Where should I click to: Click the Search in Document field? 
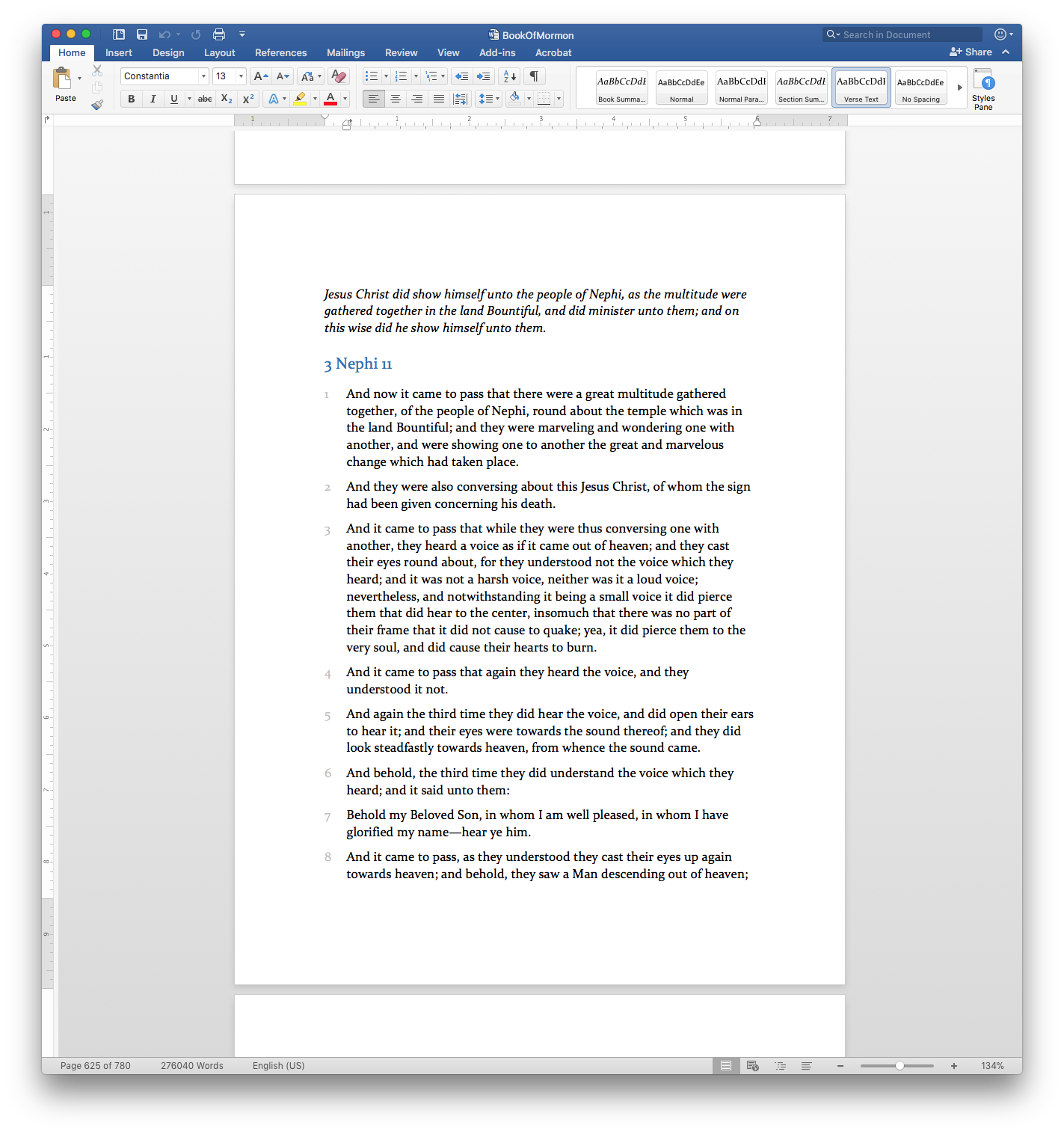pos(902,34)
